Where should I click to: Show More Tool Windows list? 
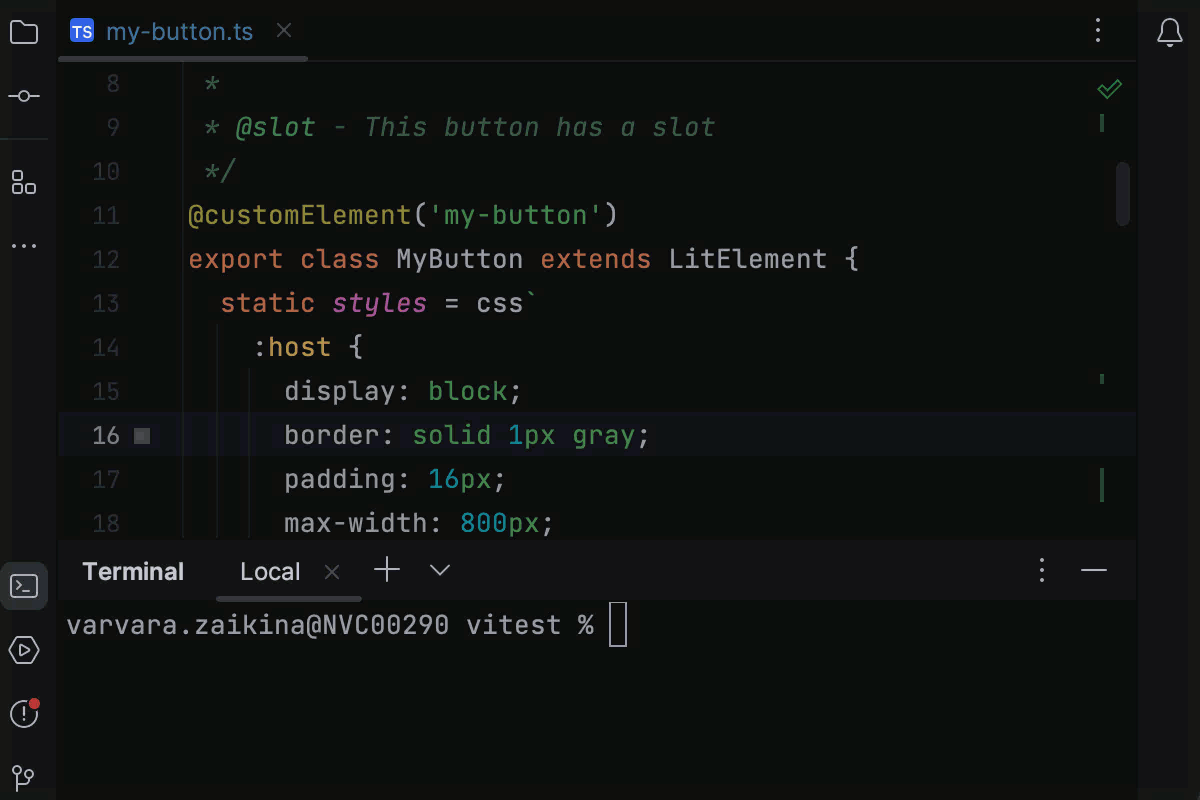[24, 246]
